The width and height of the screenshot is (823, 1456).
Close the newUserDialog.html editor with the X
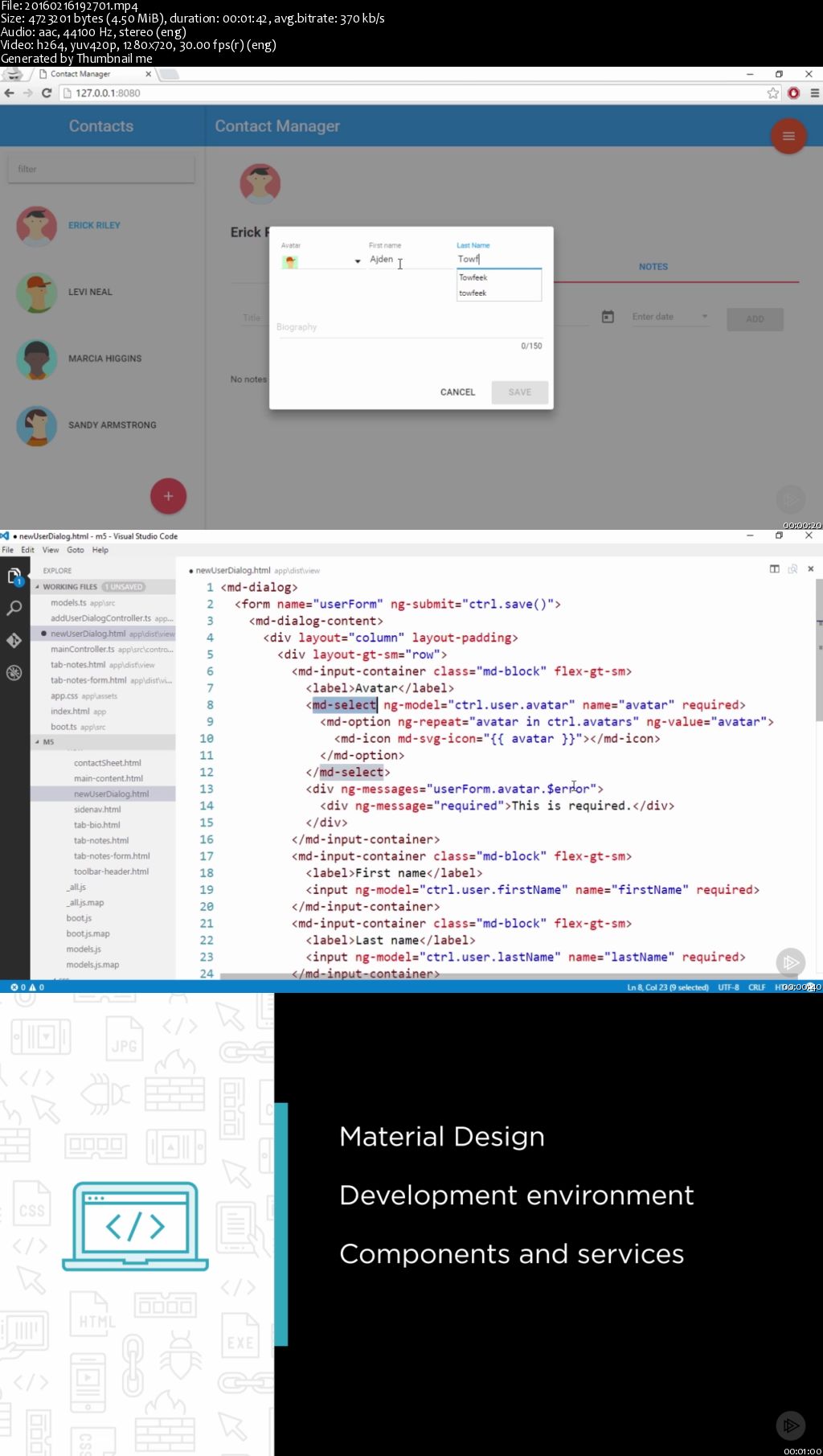811,569
